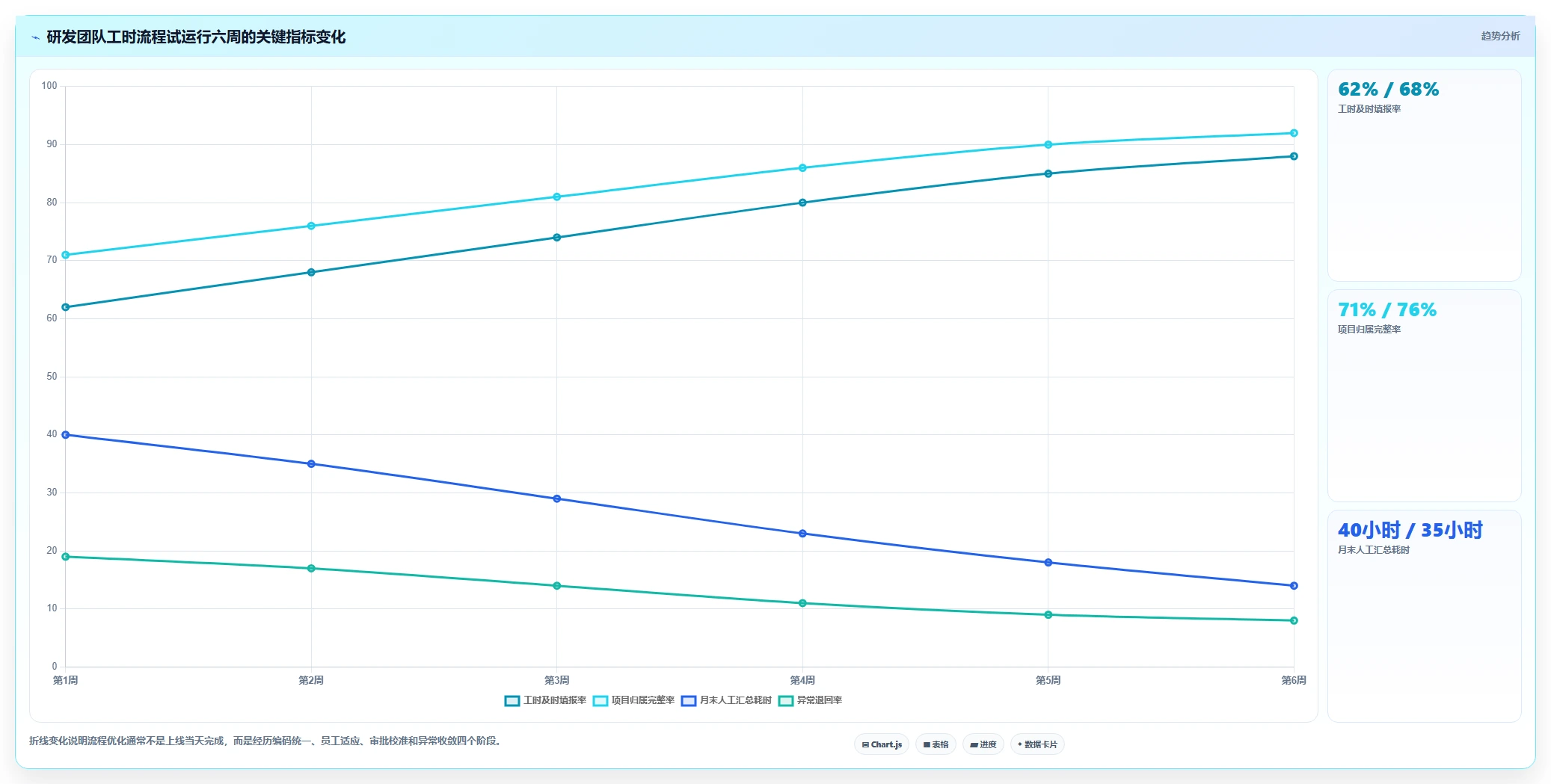Click the 项目归属完整率 legend color box
Viewport: 1551px width, 784px height.
[601, 701]
